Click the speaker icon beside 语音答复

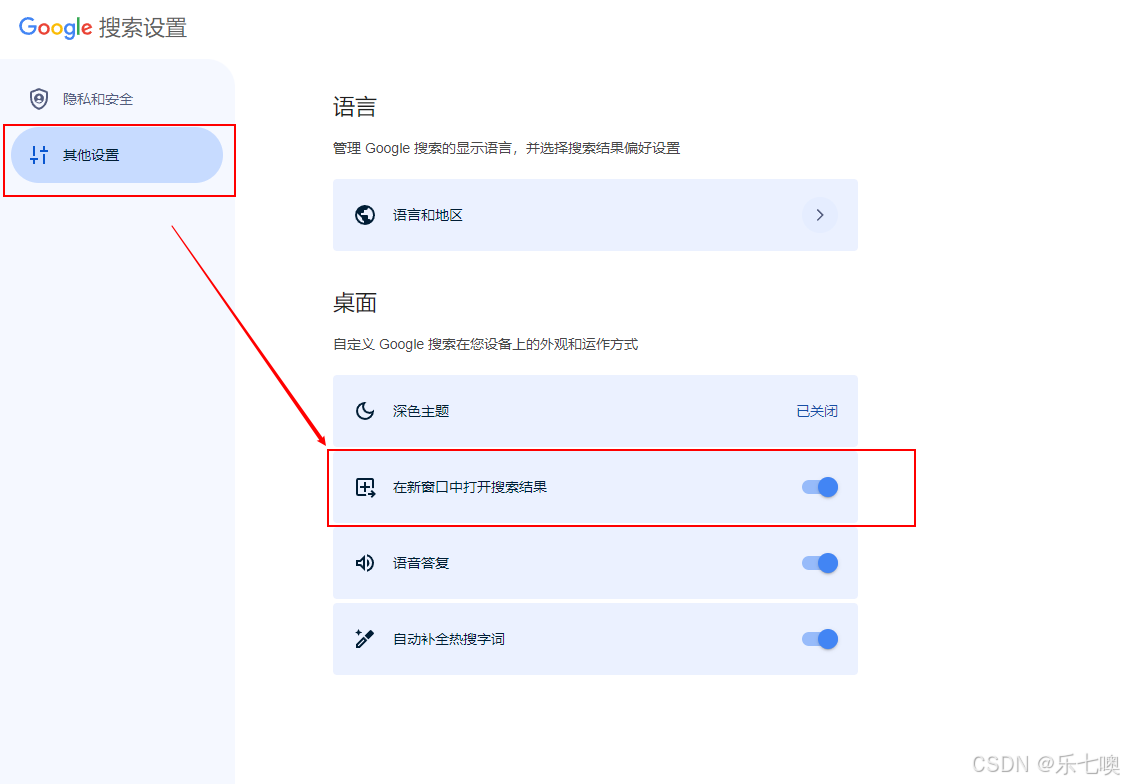coord(365,563)
